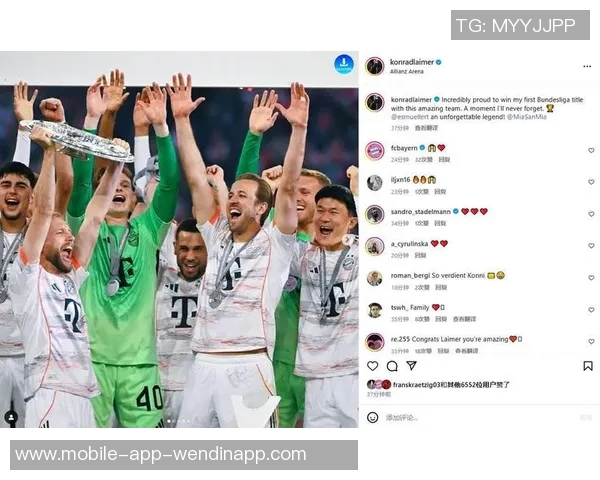Like the fcbayern comment
This screenshot has width=600, height=480.
[591, 150]
